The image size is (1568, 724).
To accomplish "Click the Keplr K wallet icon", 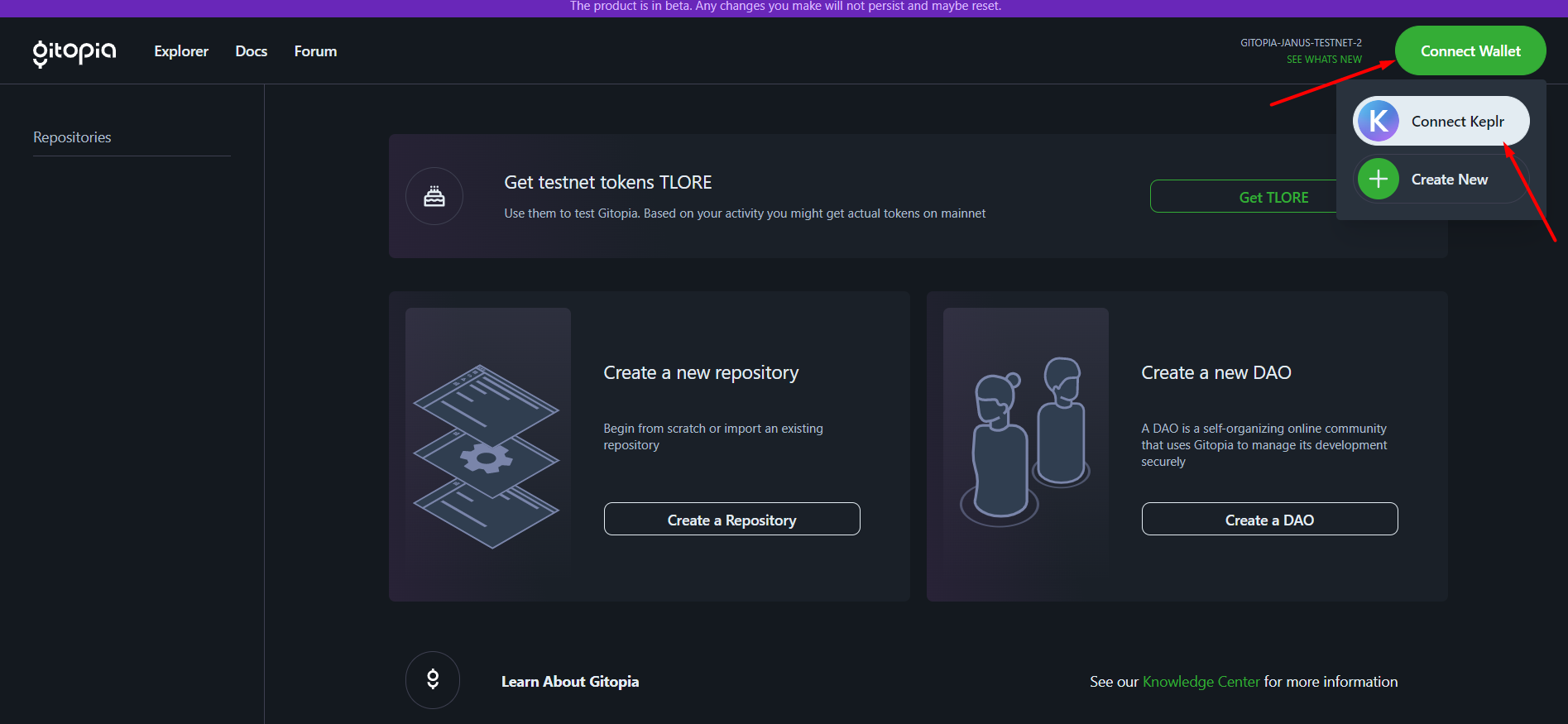I will [1379, 121].
